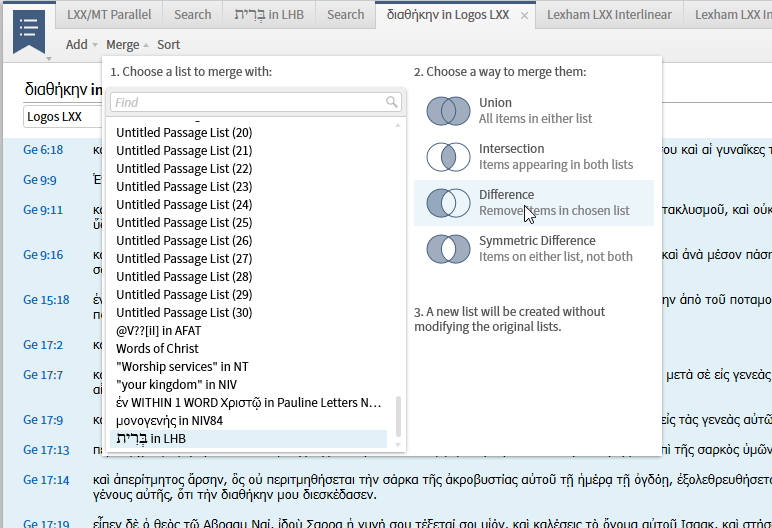Open the Ge 17:13 reference link
Screen dimensions: 772x528
click(46, 450)
